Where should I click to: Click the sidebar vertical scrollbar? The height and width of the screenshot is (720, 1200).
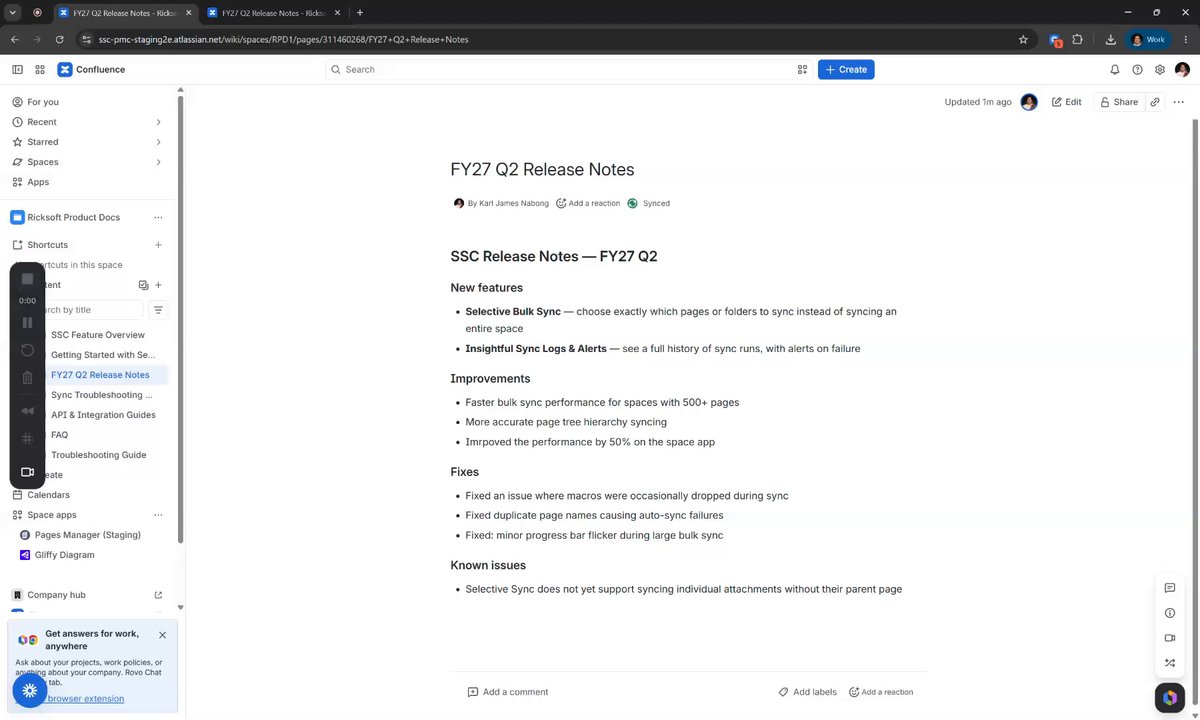[x=181, y=320]
